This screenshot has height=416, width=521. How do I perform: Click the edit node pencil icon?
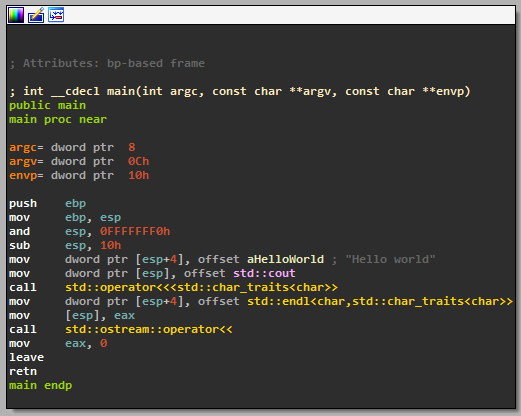[x=36, y=15]
